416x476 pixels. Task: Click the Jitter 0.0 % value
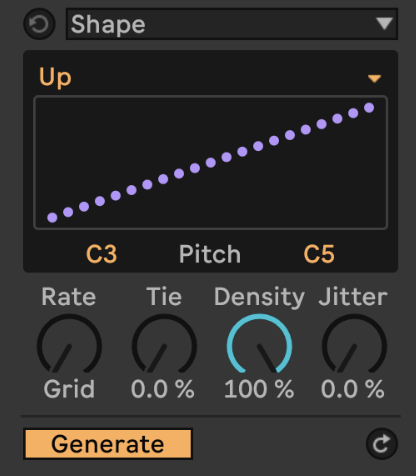353,389
